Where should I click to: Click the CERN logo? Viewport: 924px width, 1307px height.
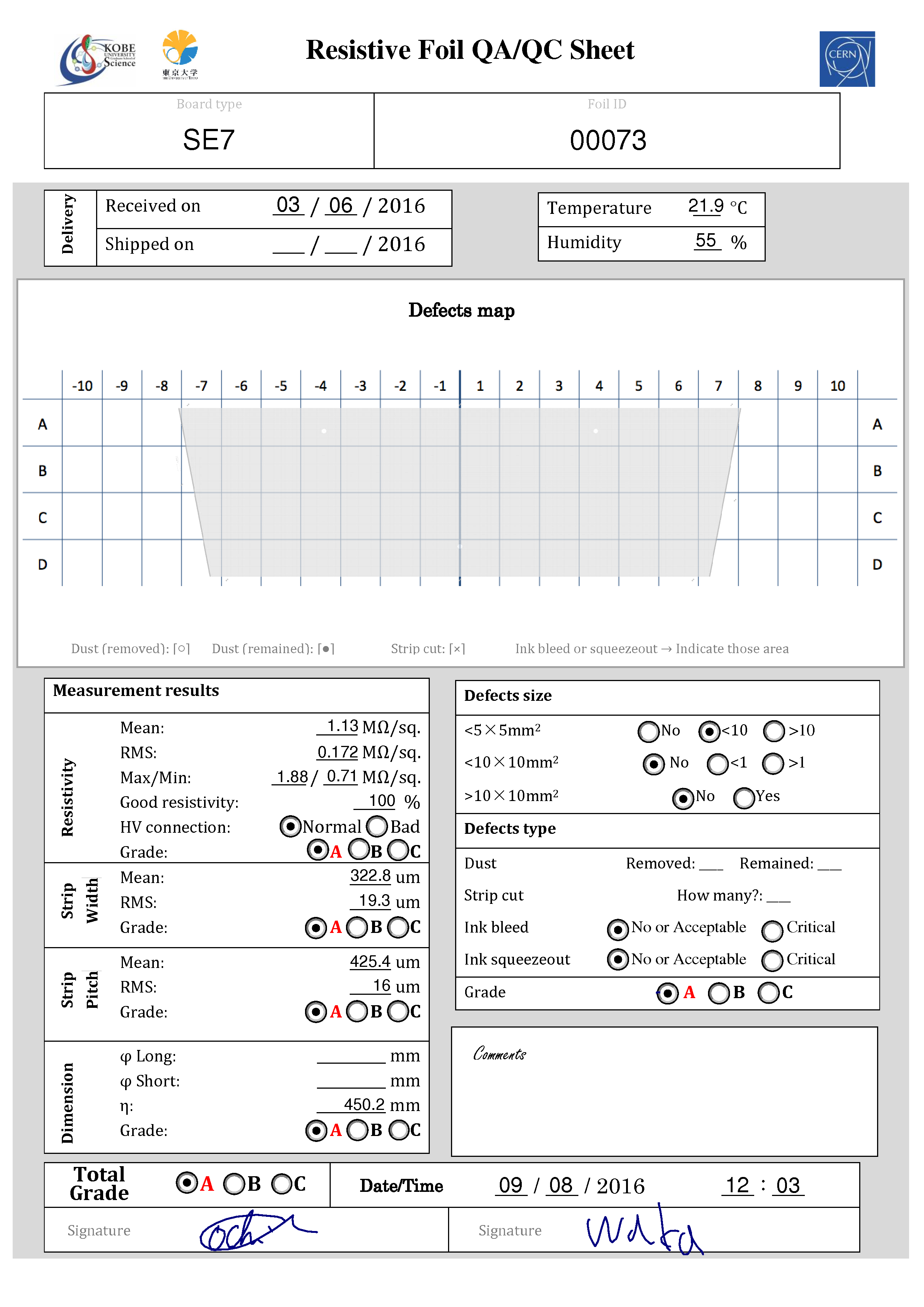click(x=847, y=58)
